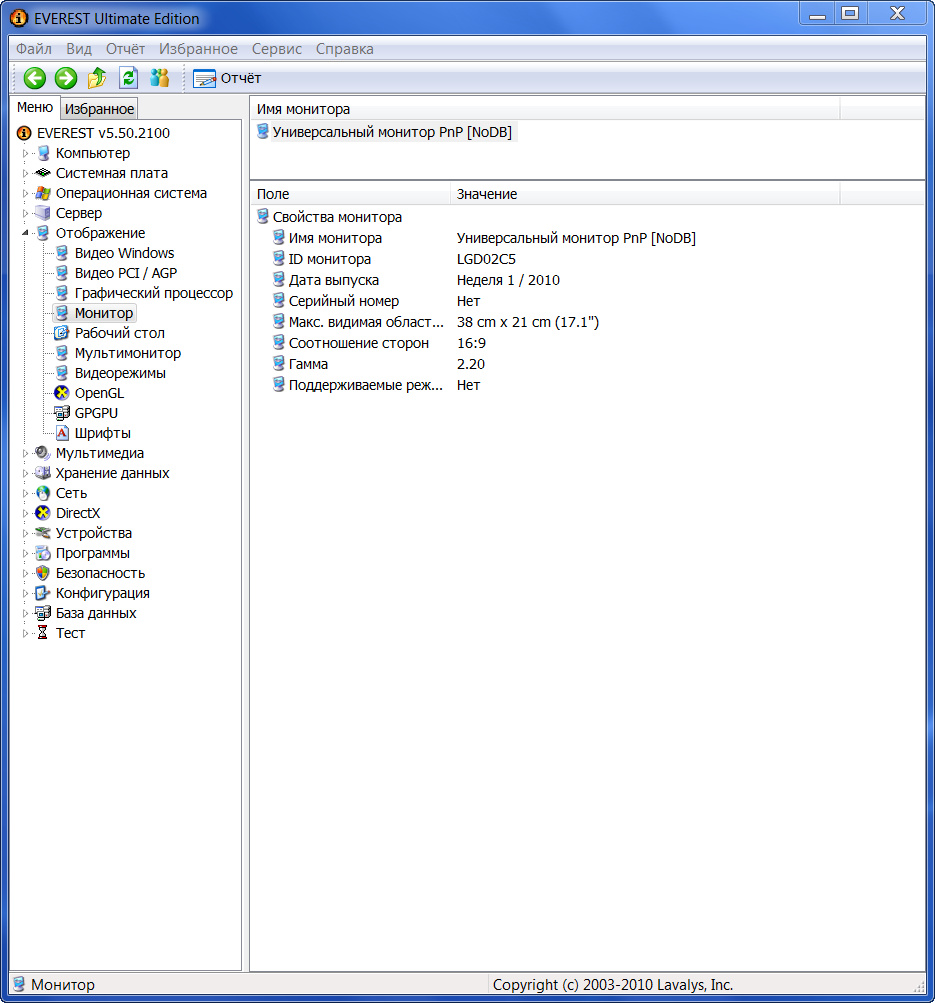This screenshot has height=1003, width=935.
Task: Collapse the Отображение tree node
Action: 26,233
